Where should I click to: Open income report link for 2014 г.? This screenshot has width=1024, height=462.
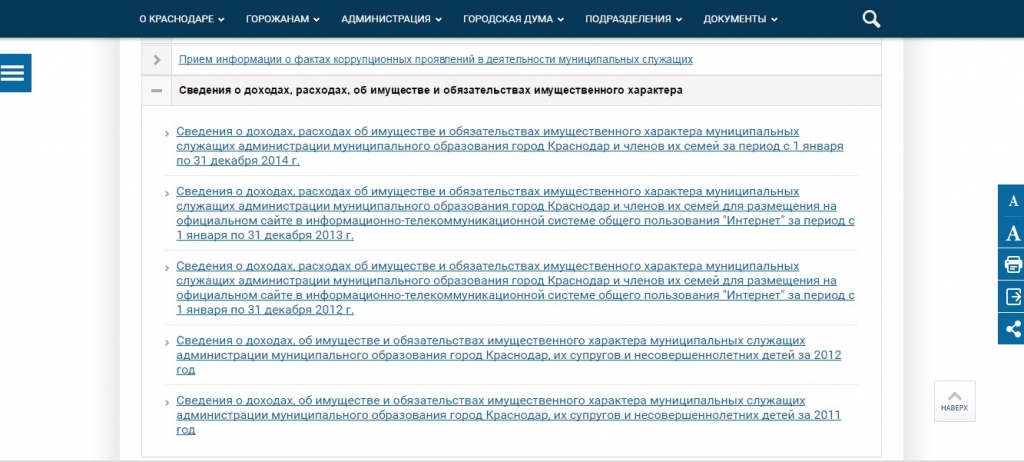pos(510,146)
